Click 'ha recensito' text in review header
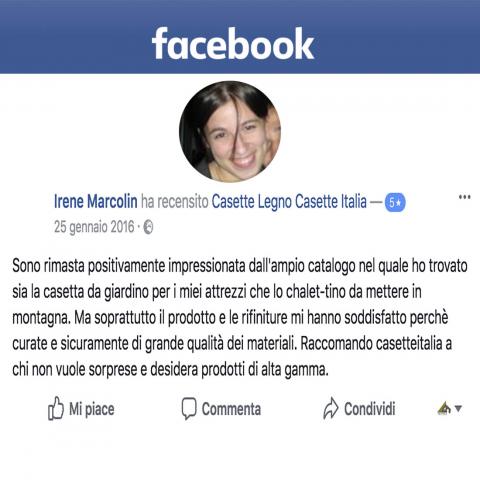This screenshot has width=480, height=480. 175,202
